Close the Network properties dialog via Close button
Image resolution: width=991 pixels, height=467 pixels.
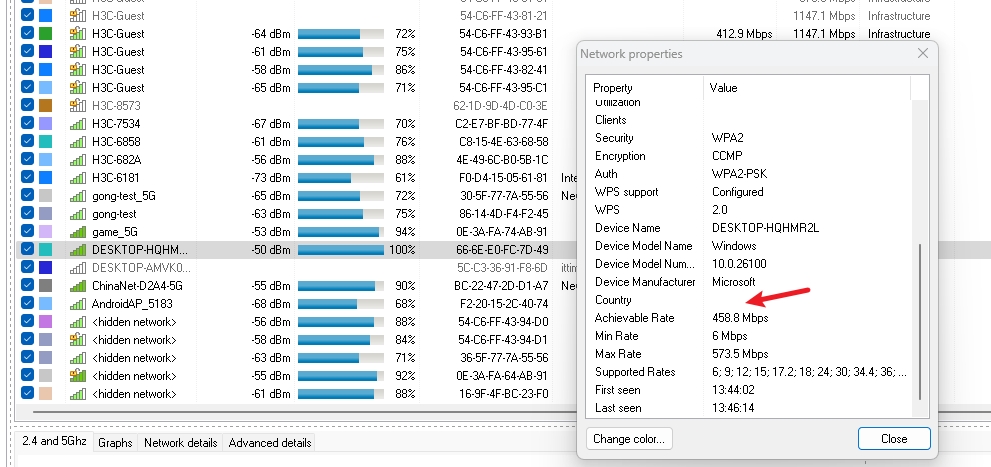coord(894,439)
